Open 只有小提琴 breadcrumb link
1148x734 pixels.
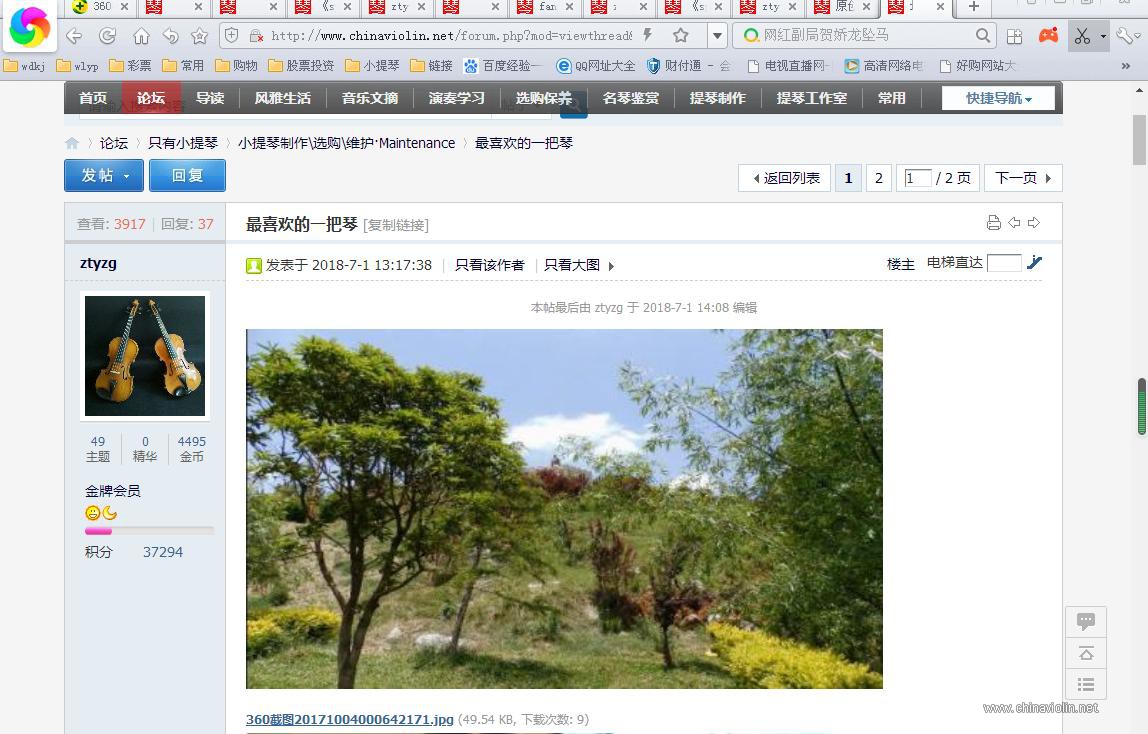tap(183, 143)
